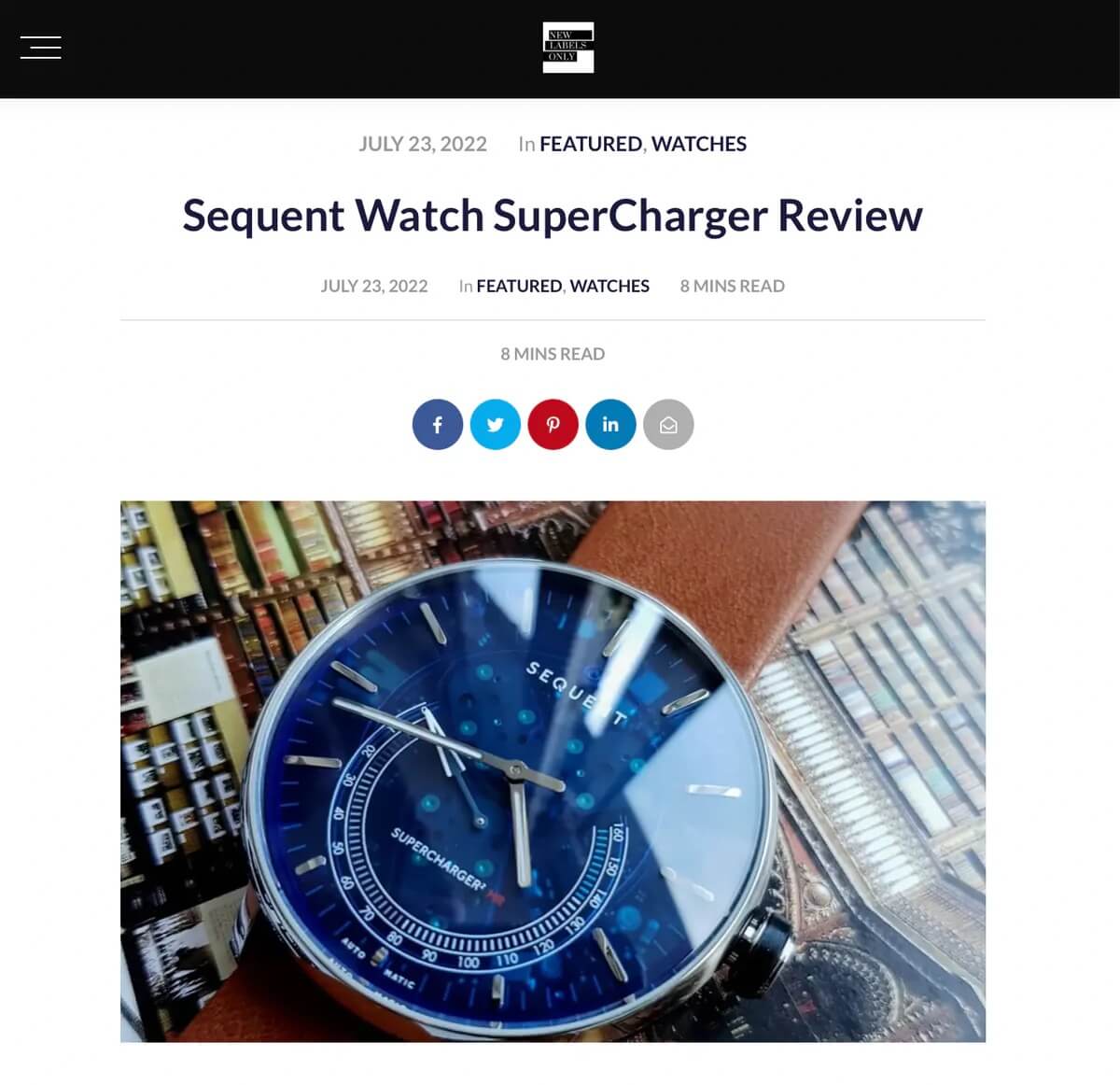
Task: Click the 8 MINS READ label beside categories
Action: tap(733, 286)
